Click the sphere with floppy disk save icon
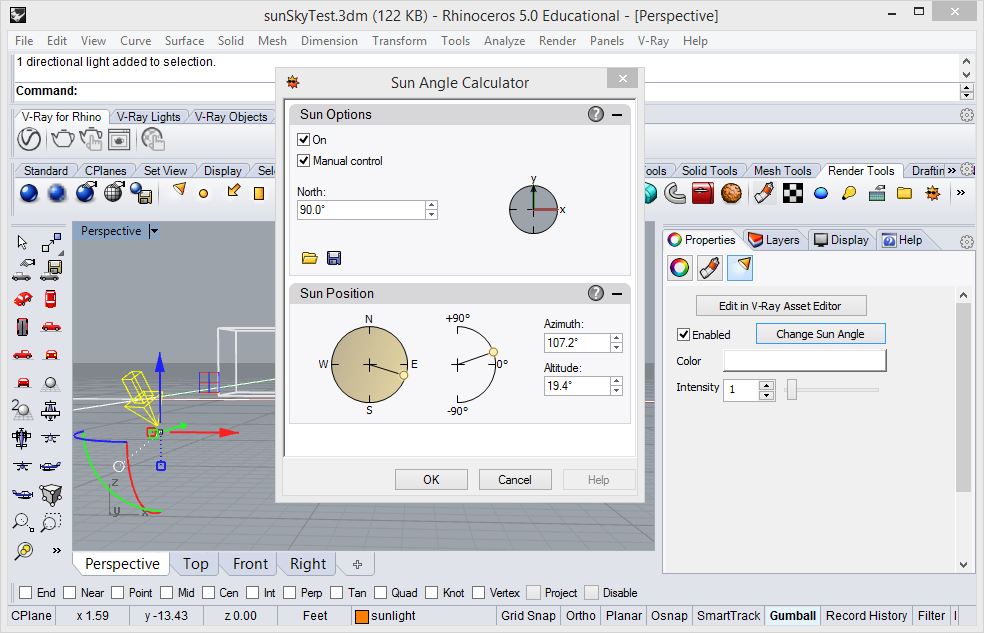The width and height of the screenshot is (984, 633). [x=142, y=193]
